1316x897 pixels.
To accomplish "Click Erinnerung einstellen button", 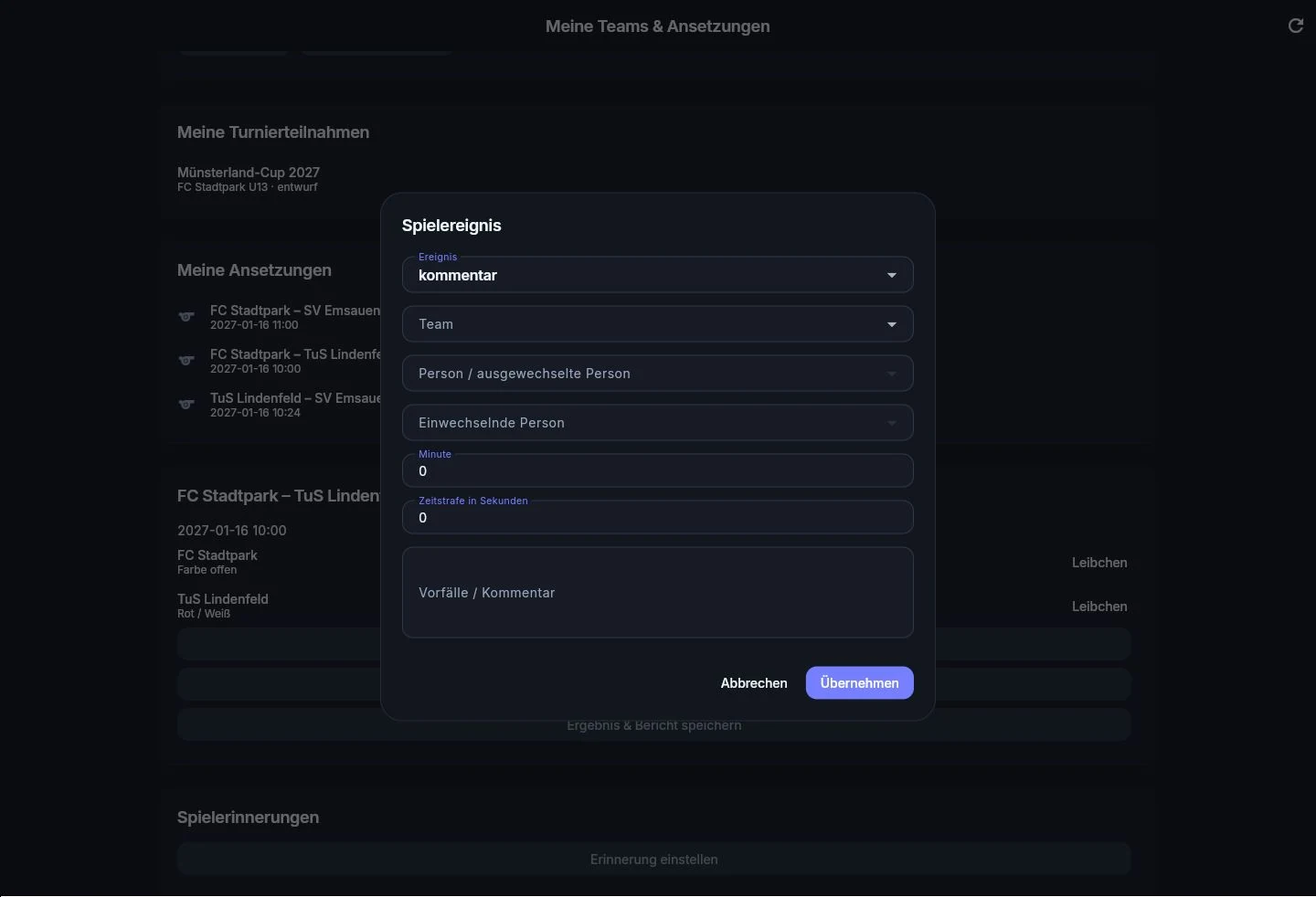I will [x=654, y=860].
